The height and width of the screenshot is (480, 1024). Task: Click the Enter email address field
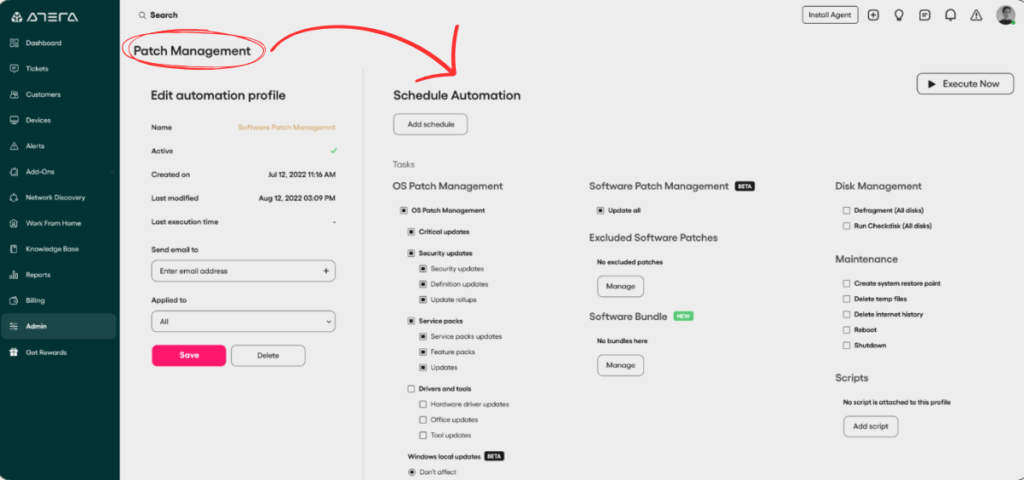243,270
